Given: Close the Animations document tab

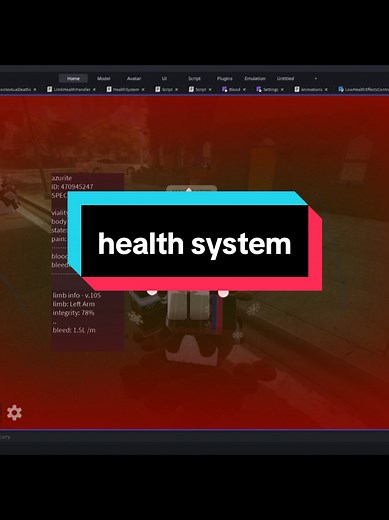Looking at the screenshot, I should (x=326, y=89).
